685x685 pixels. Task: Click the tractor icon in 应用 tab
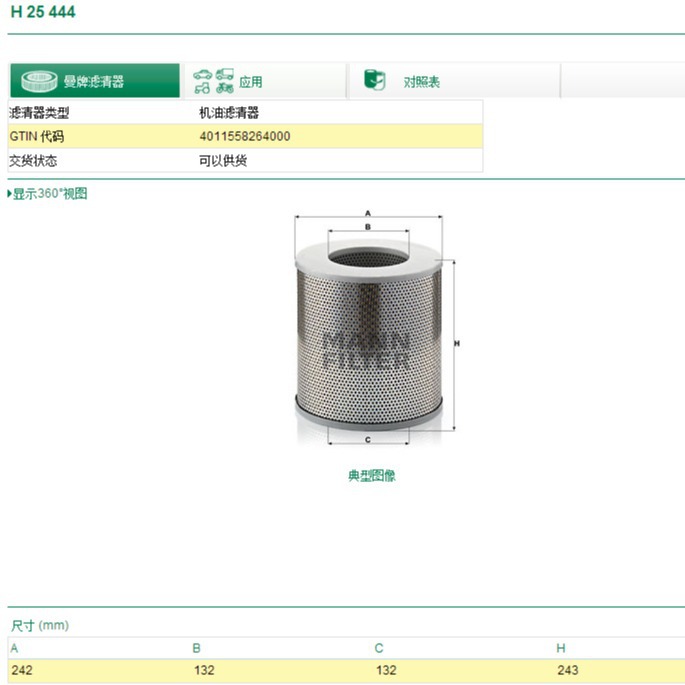[202, 88]
